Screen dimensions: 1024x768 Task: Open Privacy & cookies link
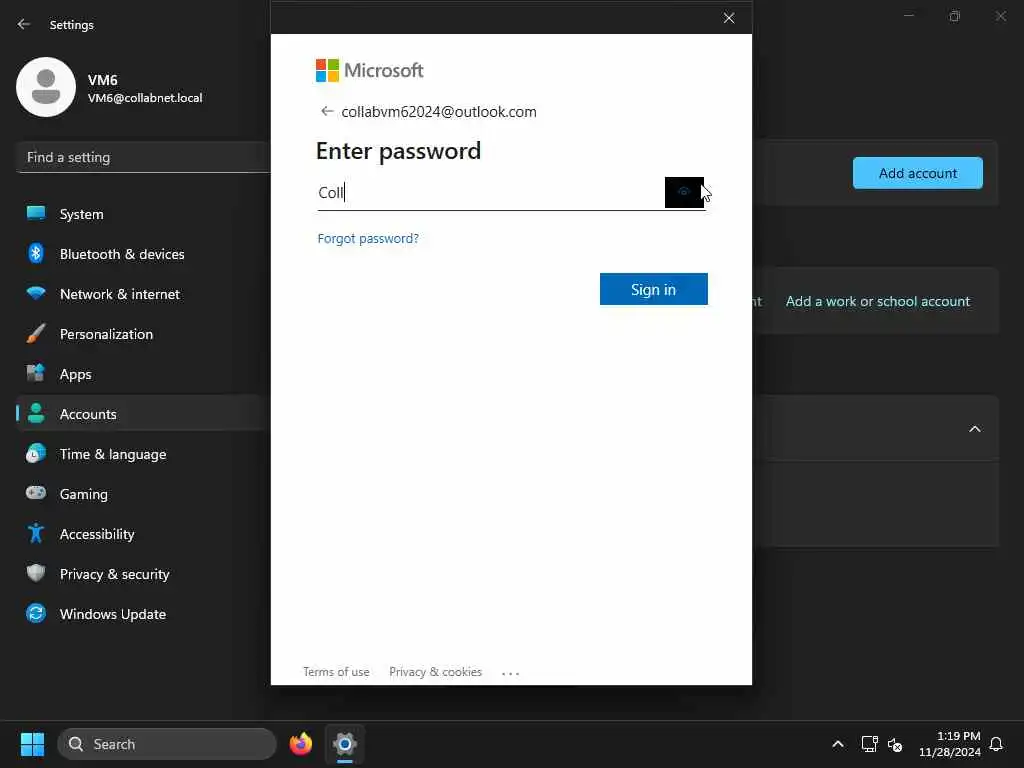[436, 672]
